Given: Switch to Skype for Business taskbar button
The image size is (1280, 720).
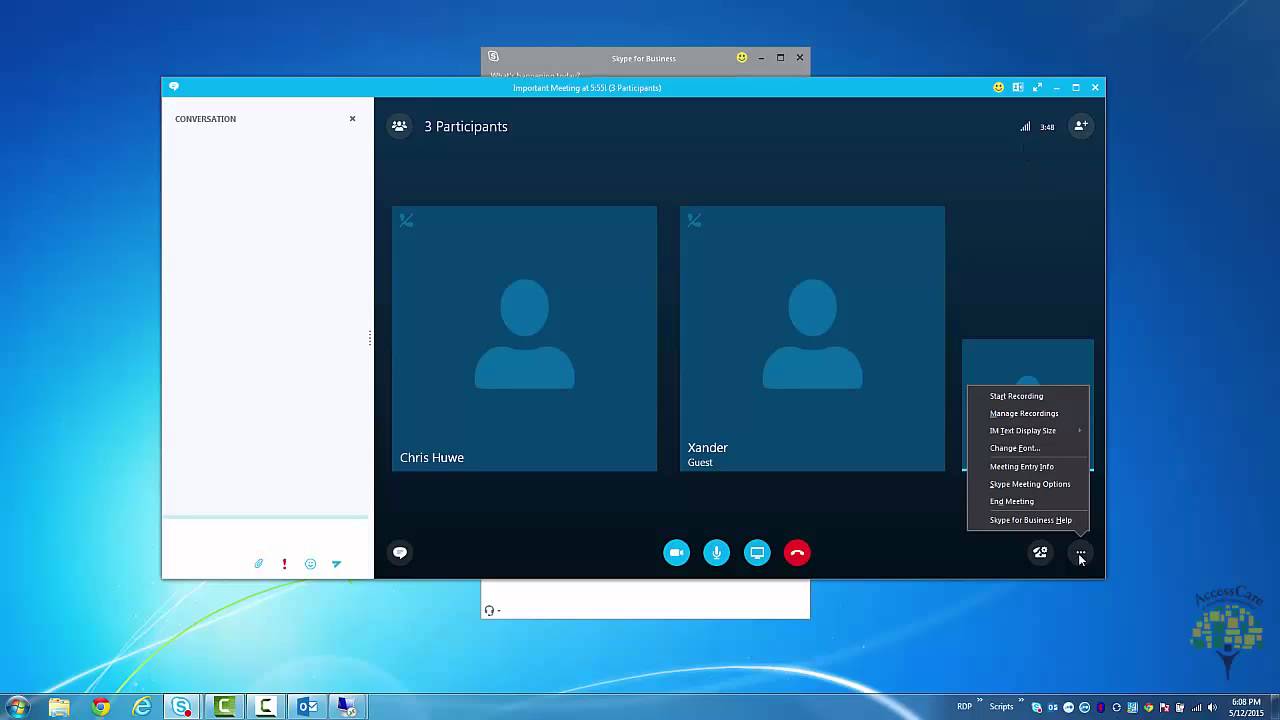Looking at the screenshot, I should [x=181, y=707].
